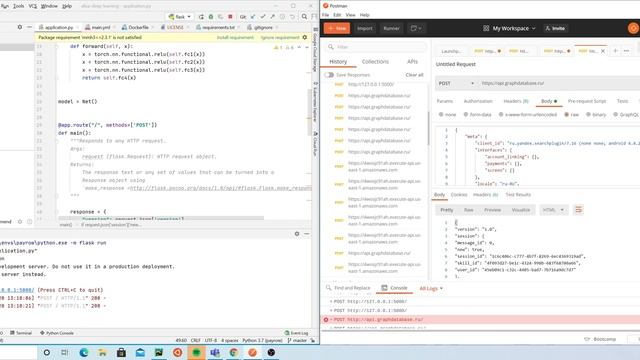Select the 'raw' body type radio
The image size is (640, 360).
[567, 115]
